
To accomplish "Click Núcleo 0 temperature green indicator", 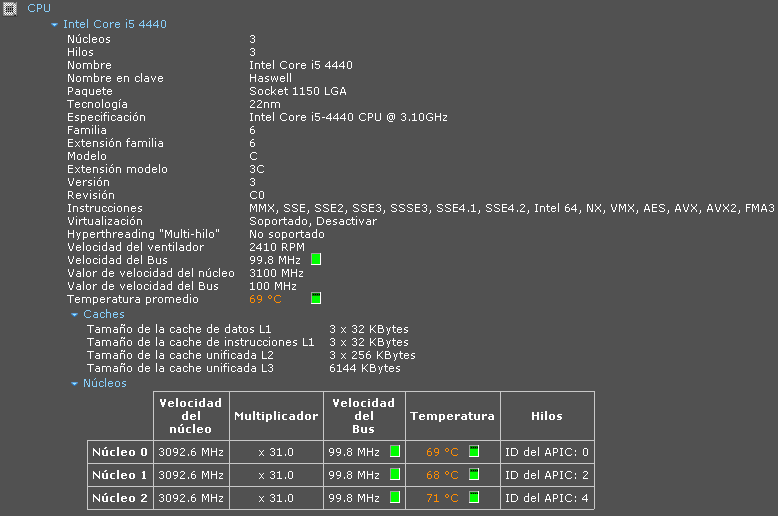I will pyautogui.click(x=474, y=451).
